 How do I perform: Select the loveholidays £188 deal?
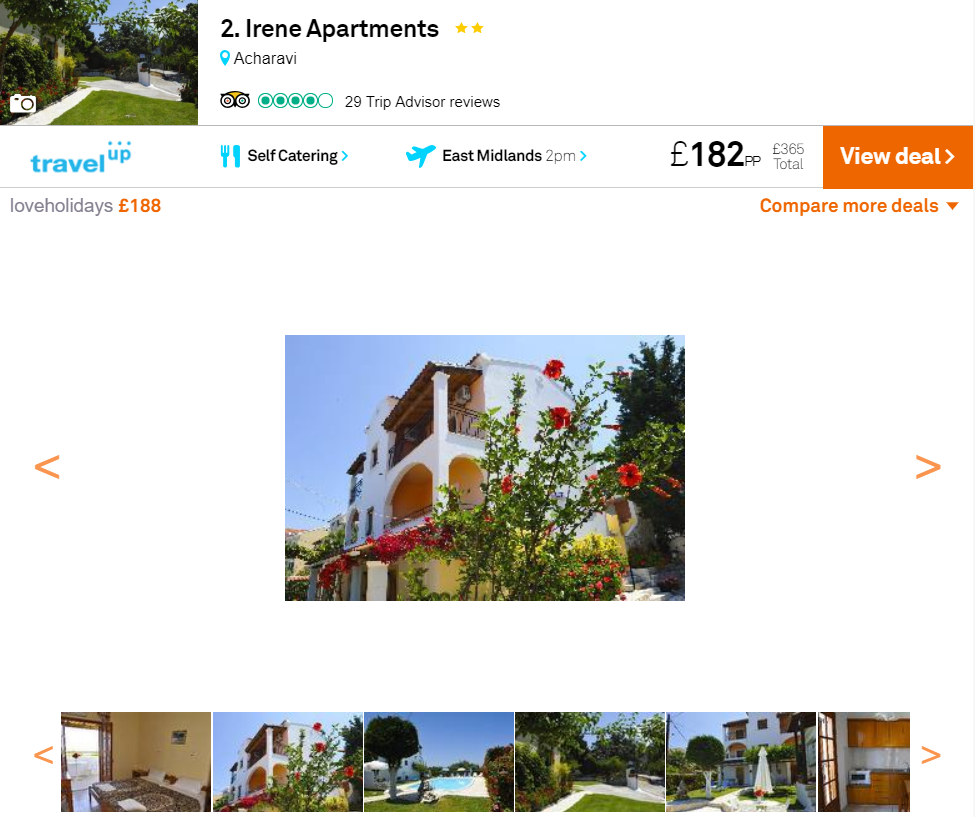[85, 206]
